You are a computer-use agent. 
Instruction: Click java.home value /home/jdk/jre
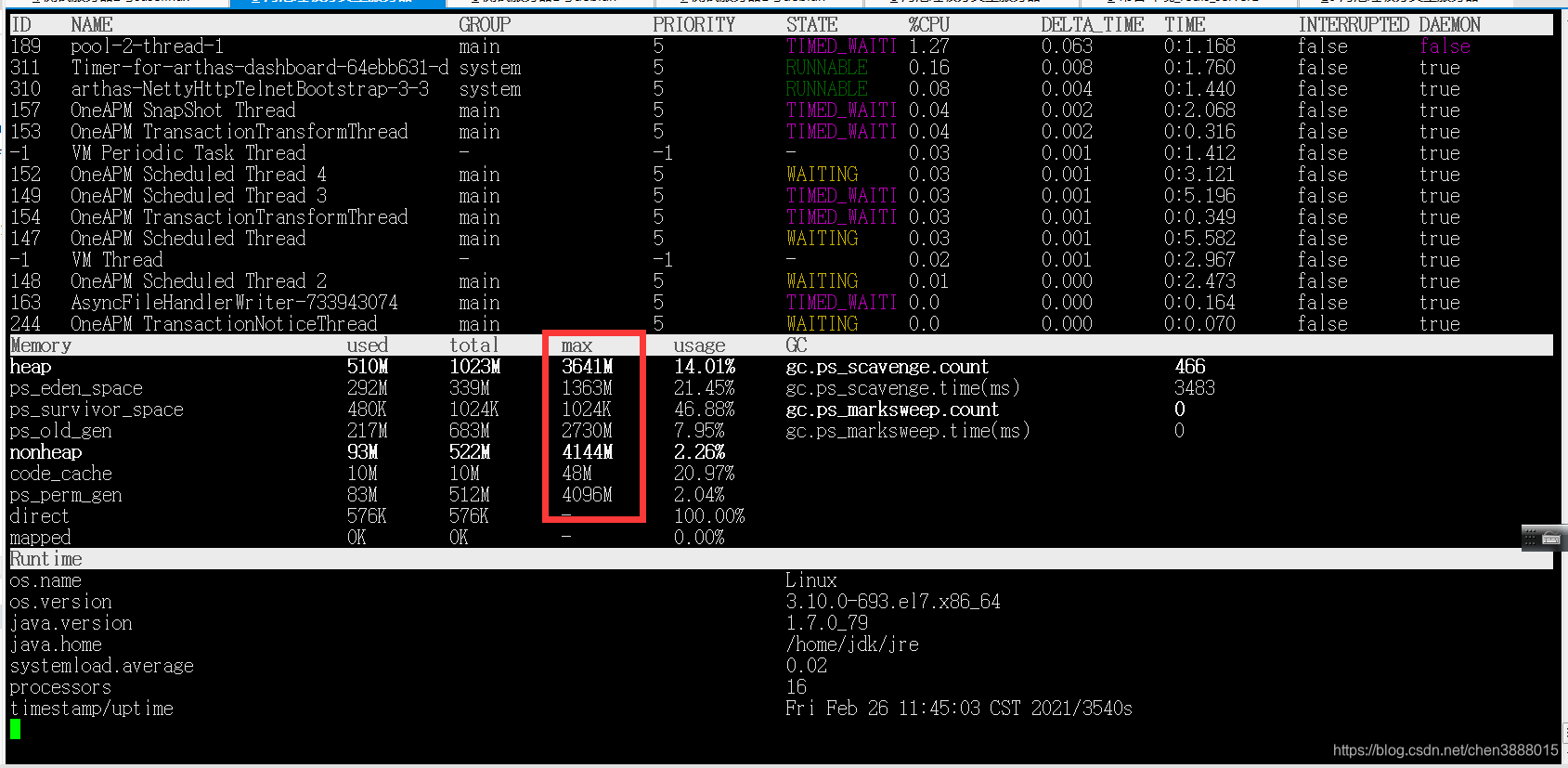[x=852, y=644]
